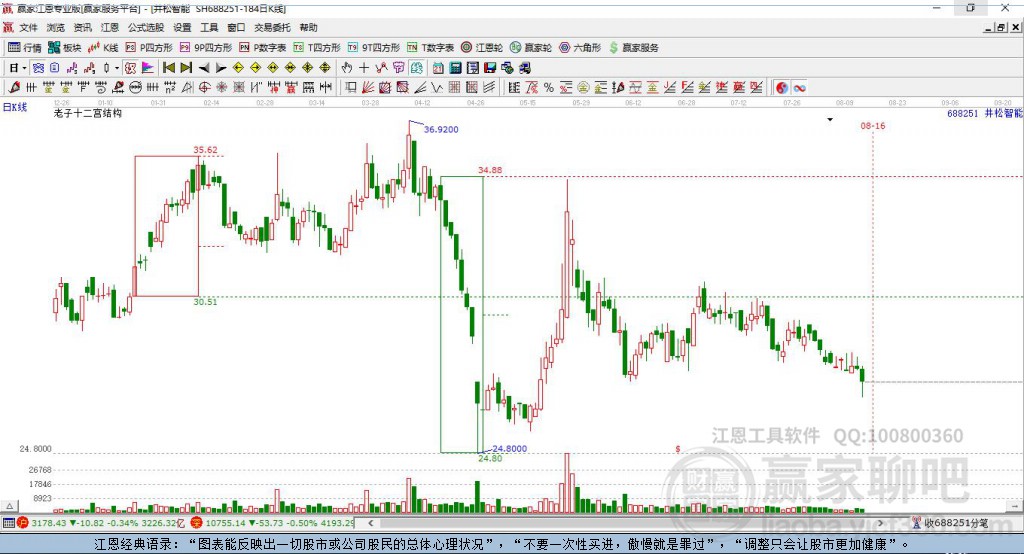
Task: Toggle the yin-yang icon
Action: (782, 88)
